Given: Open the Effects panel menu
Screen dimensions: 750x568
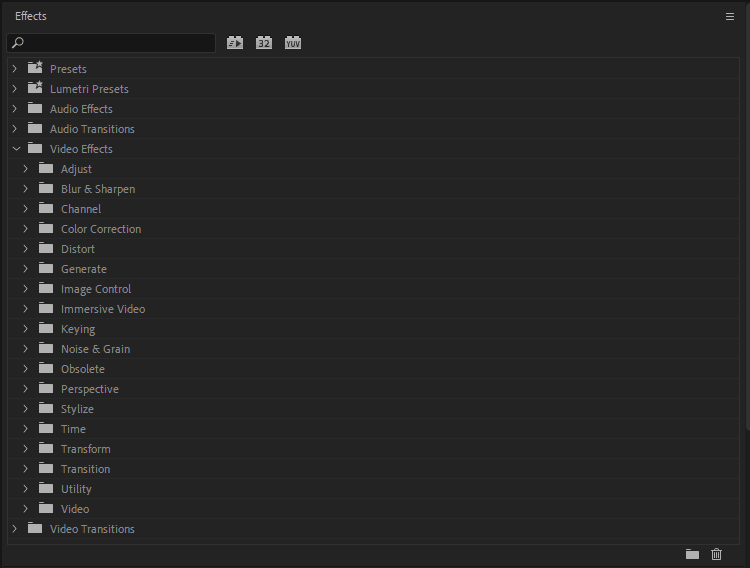Looking at the screenshot, I should [729, 16].
